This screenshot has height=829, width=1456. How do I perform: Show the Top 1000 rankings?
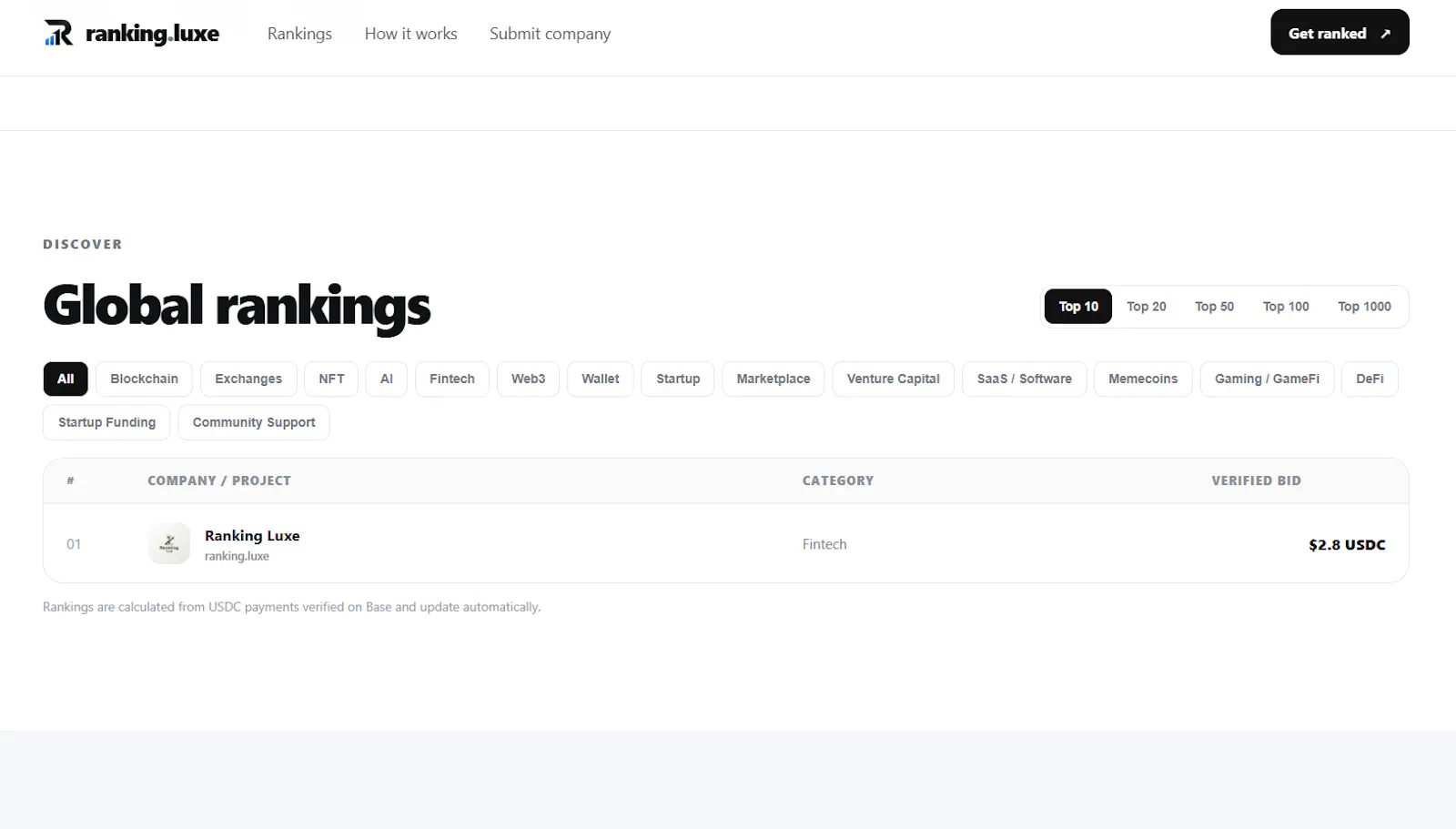(x=1364, y=307)
